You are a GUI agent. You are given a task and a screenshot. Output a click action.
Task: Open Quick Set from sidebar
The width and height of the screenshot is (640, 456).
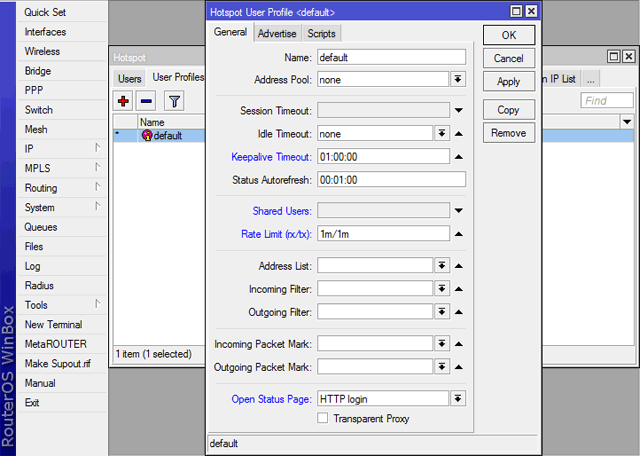[62, 12]
